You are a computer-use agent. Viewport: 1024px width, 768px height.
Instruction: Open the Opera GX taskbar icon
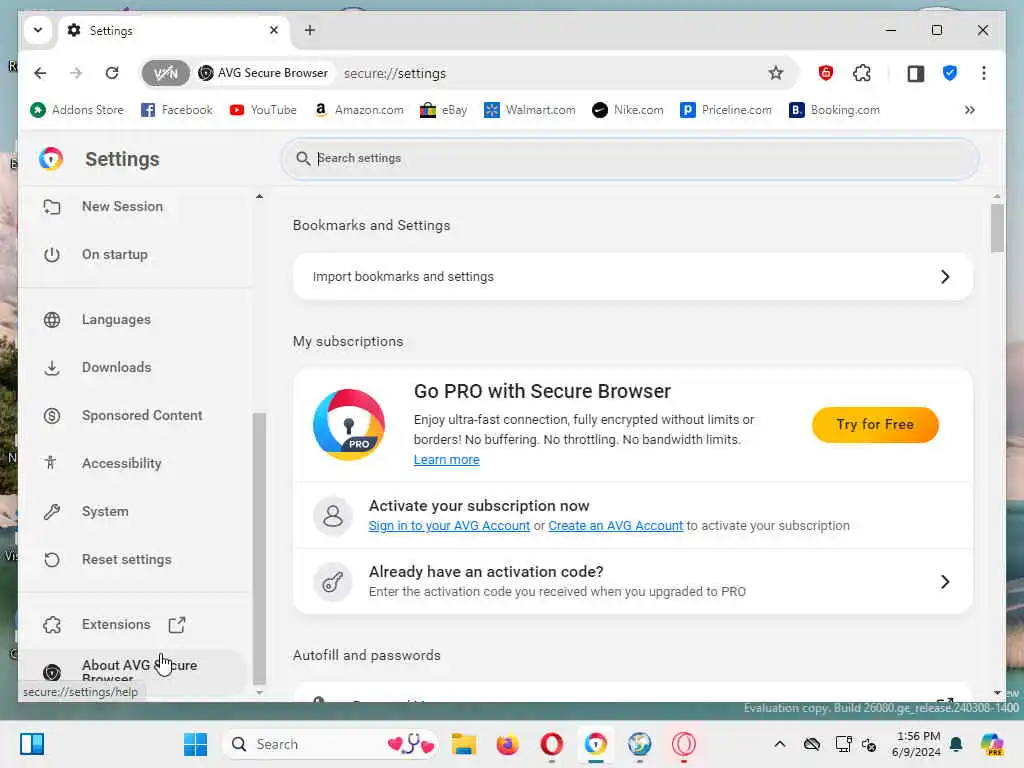tap(684, 744)
